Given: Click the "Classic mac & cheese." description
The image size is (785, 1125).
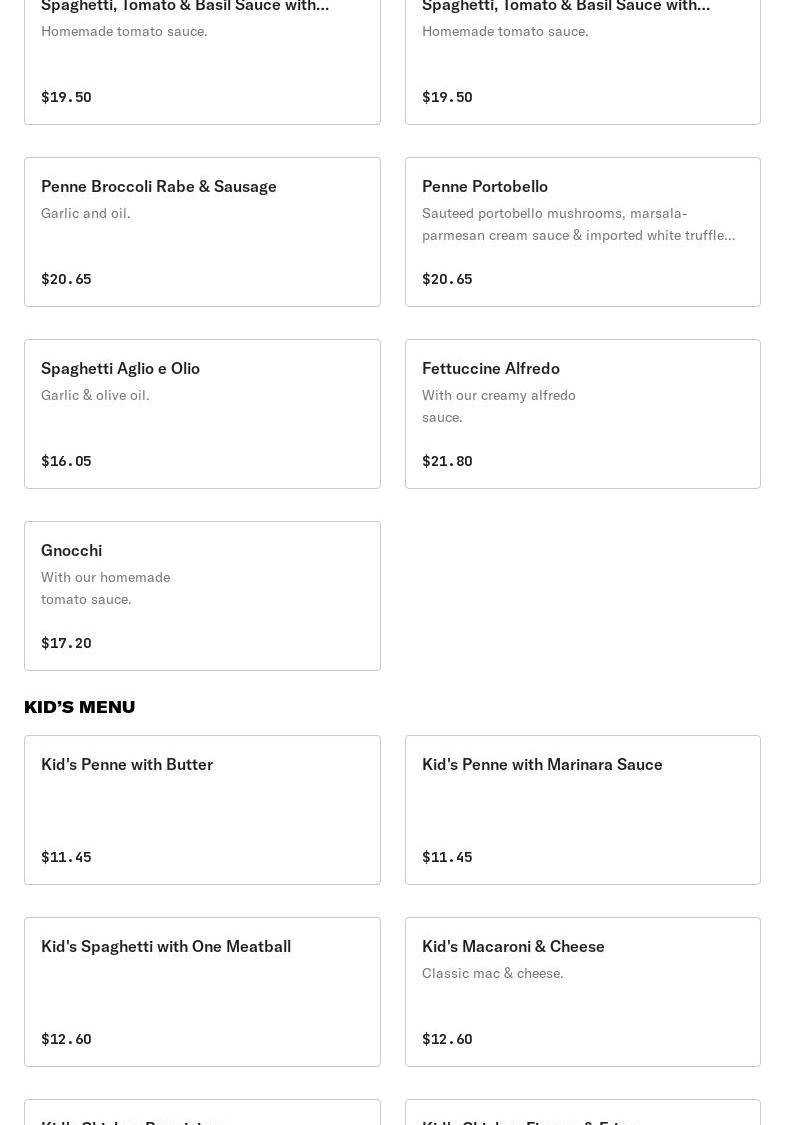Looking at the screenshot, I should click(492, 973).
